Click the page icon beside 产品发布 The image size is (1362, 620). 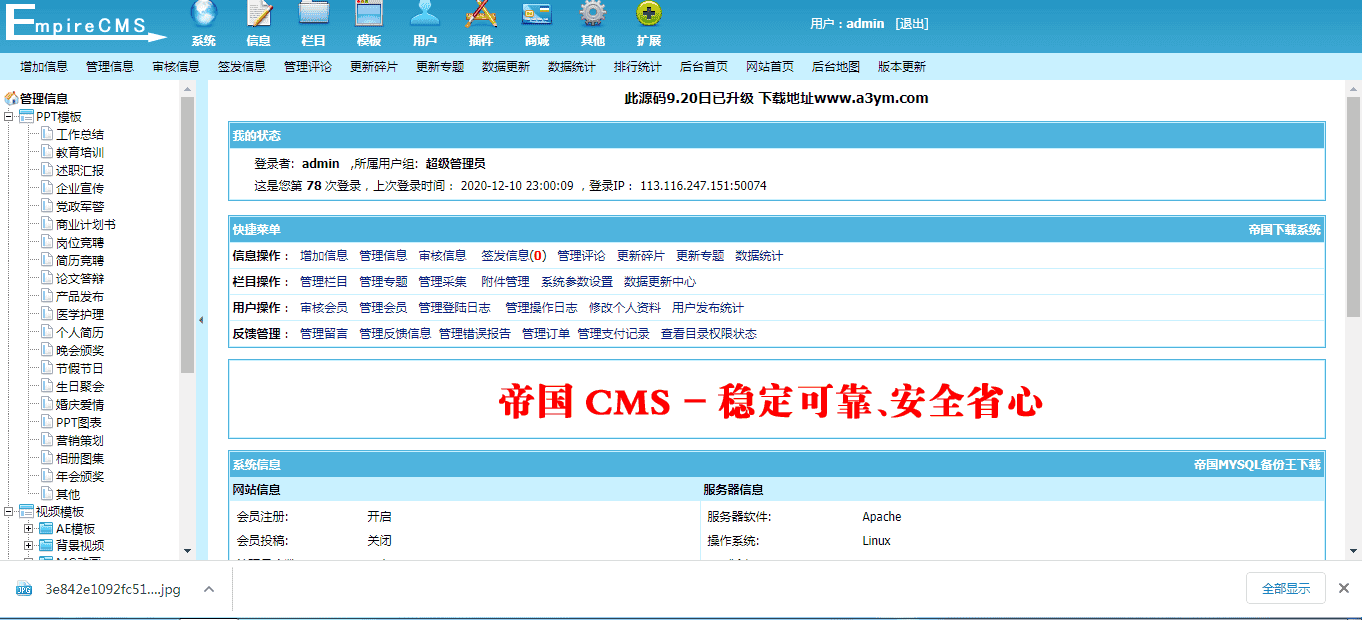[46, 296]
